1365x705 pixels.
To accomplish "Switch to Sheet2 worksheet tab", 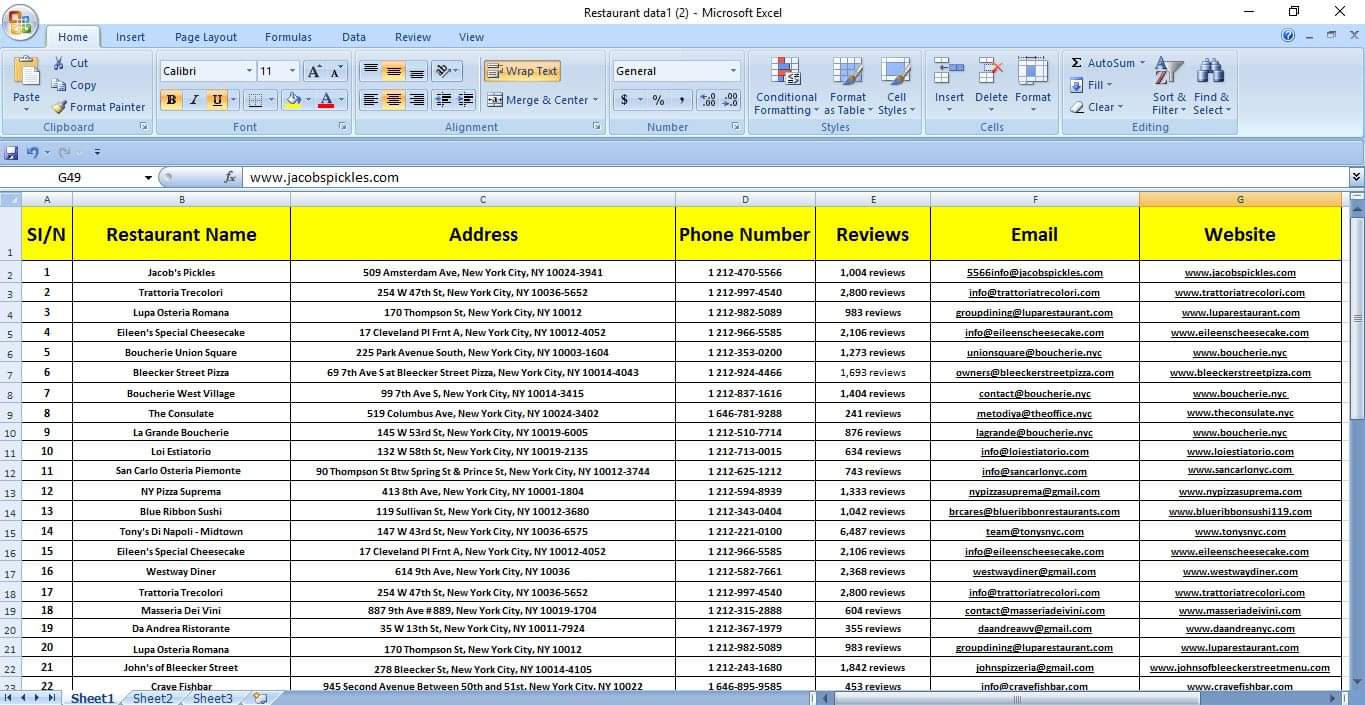I will [153, 698].
